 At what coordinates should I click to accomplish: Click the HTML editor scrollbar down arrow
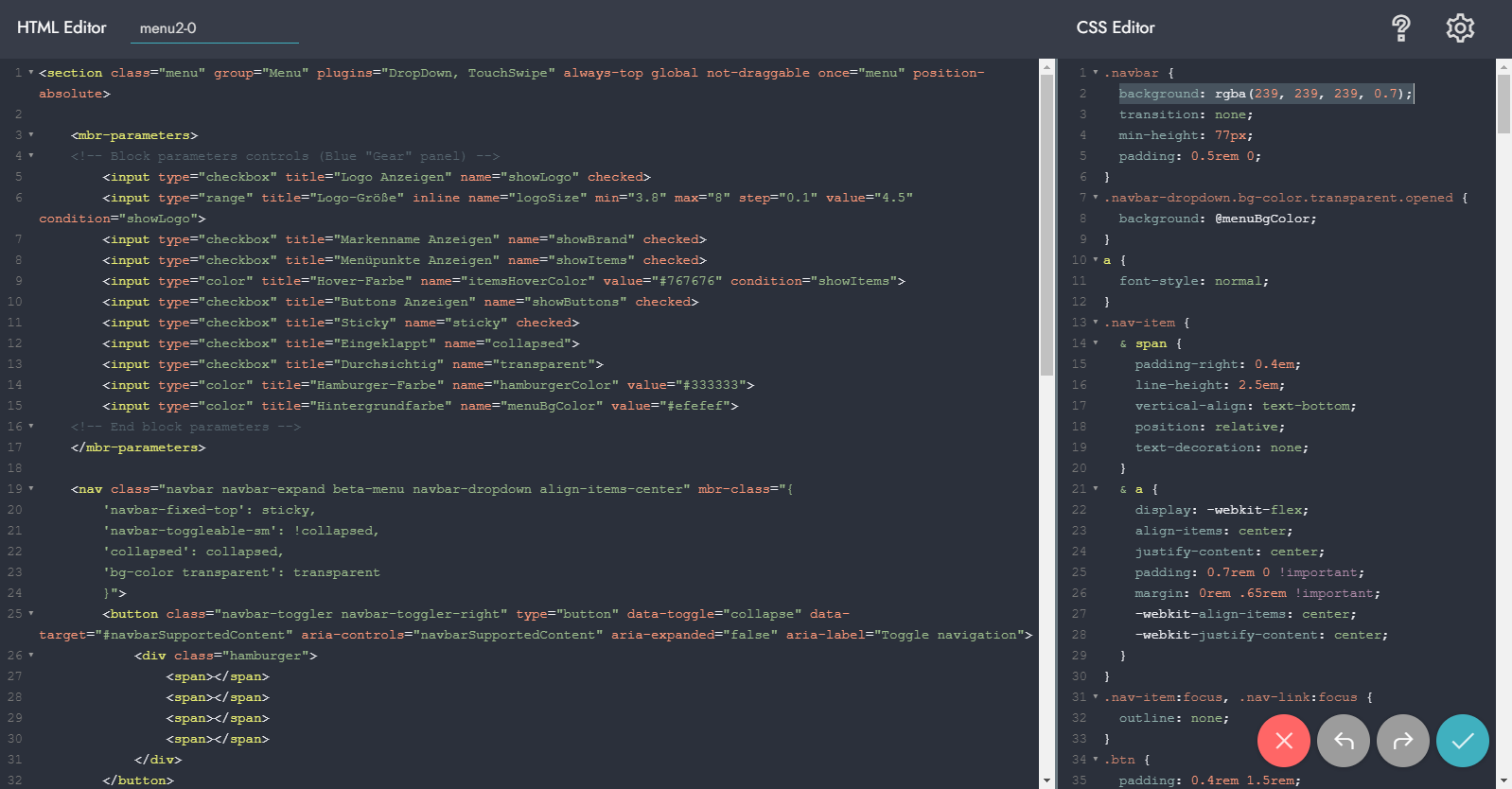click(1046, 780)
